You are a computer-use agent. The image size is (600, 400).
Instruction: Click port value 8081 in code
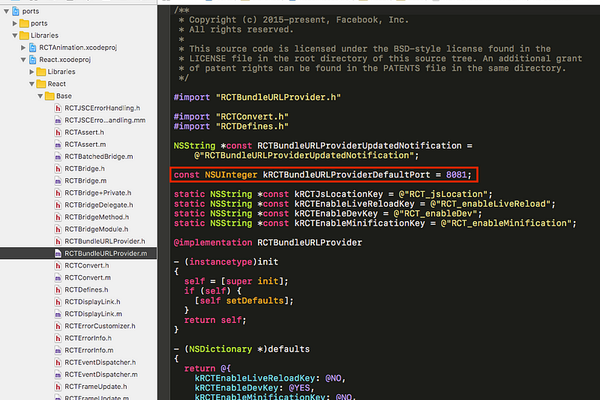coord(456,175)
